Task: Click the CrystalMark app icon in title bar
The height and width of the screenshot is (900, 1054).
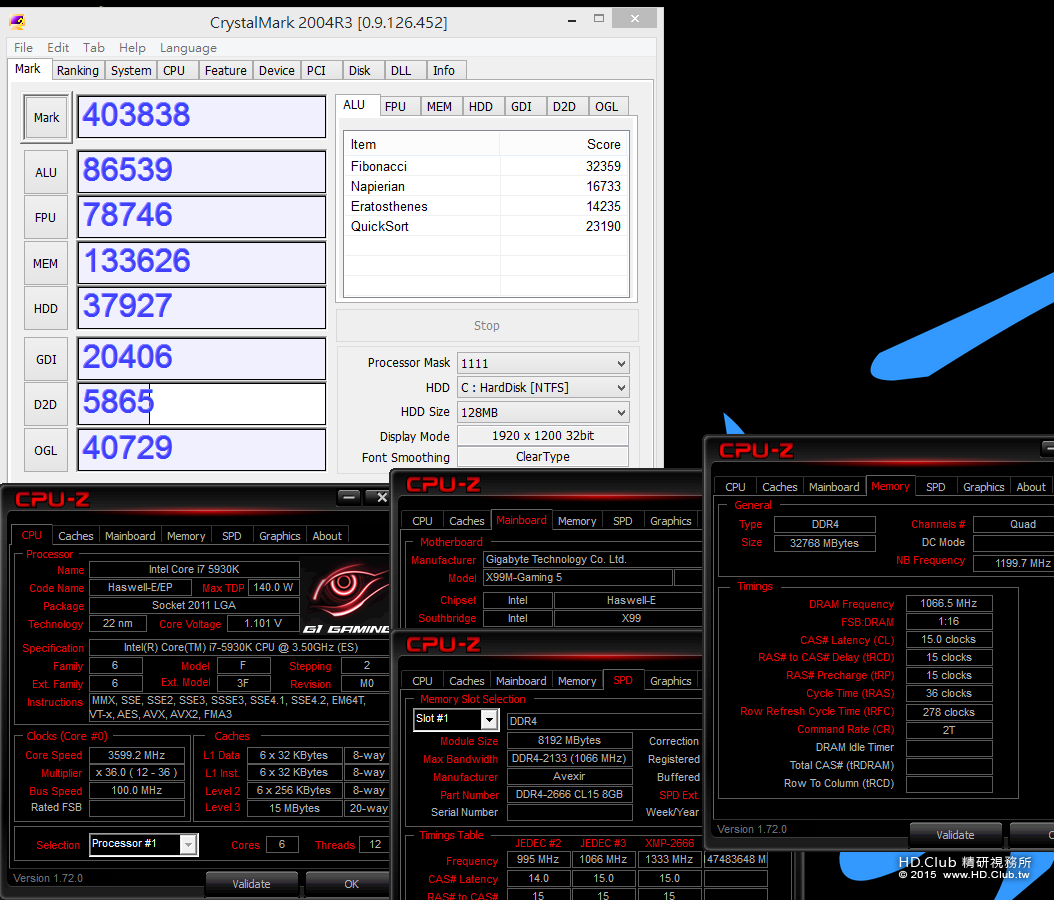Action: pyautogui.click(x=19, y=21)
